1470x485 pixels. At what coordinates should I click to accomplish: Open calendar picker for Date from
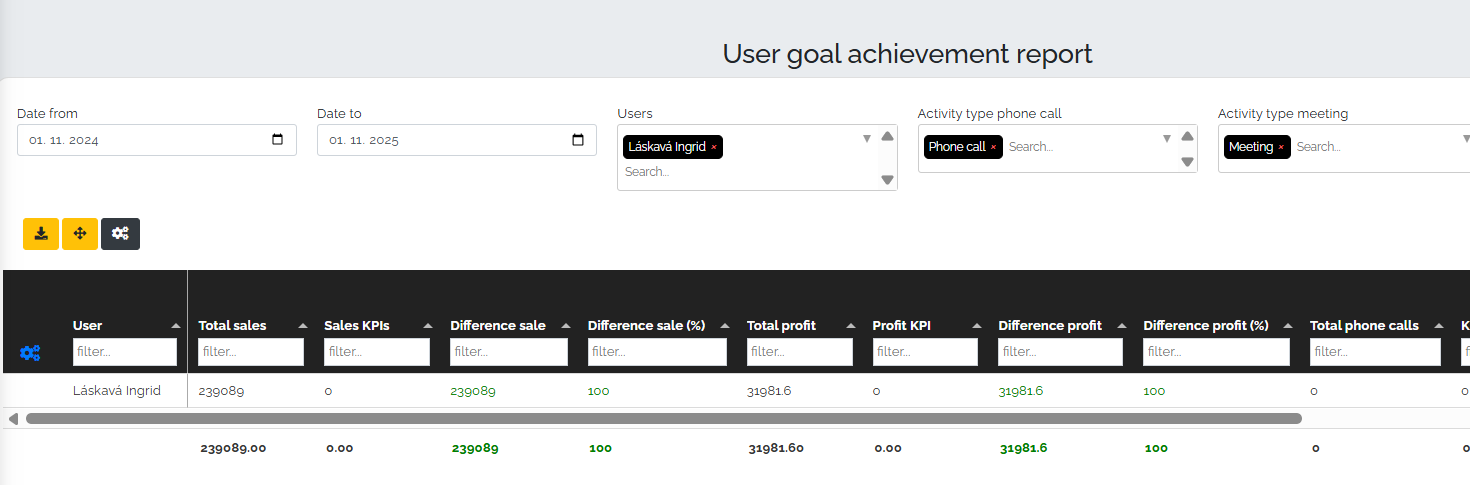[278, 140]
